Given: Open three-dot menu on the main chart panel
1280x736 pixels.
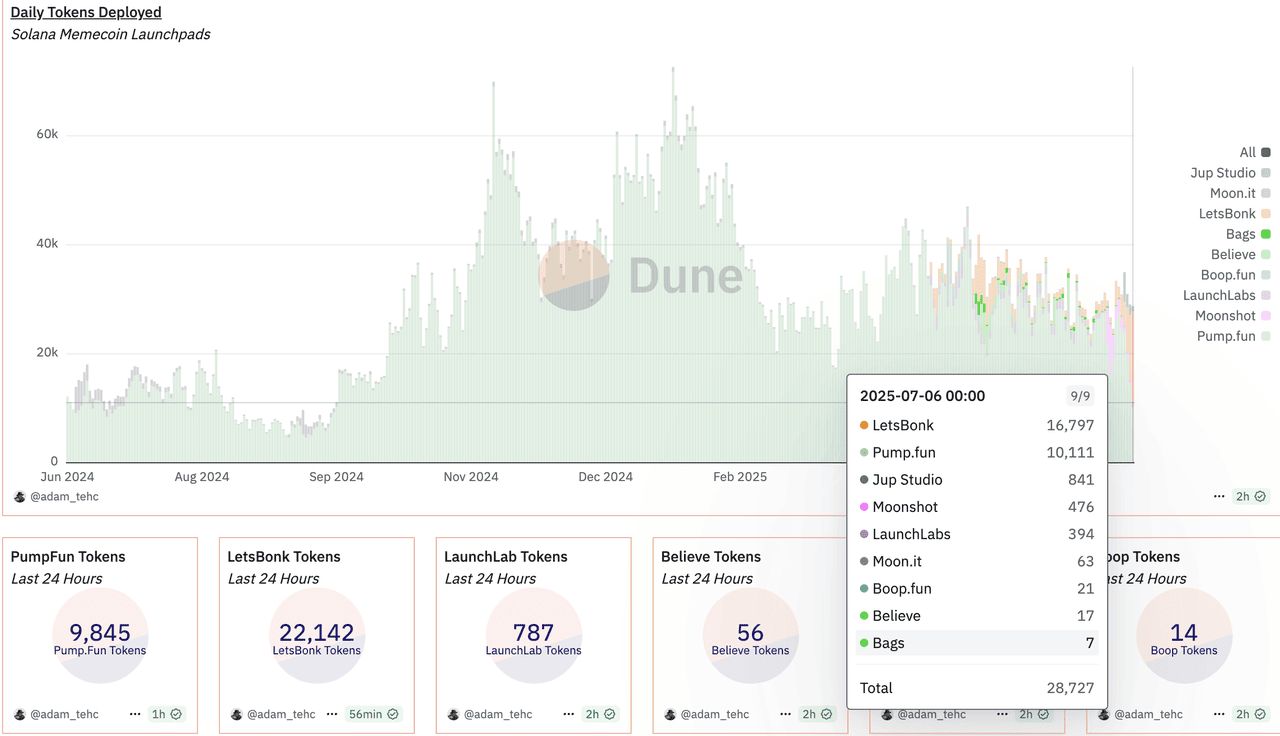Looking at the screenshot, I should (1219, 496).
